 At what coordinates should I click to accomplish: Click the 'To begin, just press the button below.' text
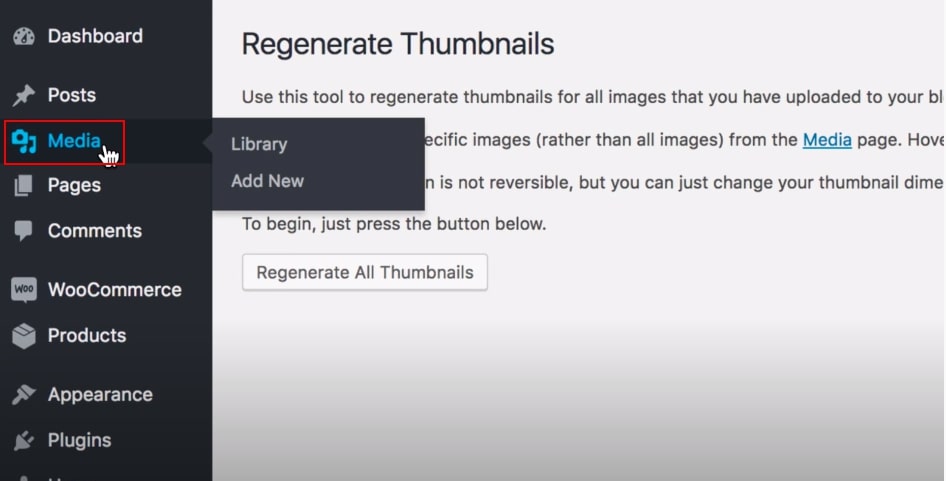pyautogui.click(x=394, y=224)
